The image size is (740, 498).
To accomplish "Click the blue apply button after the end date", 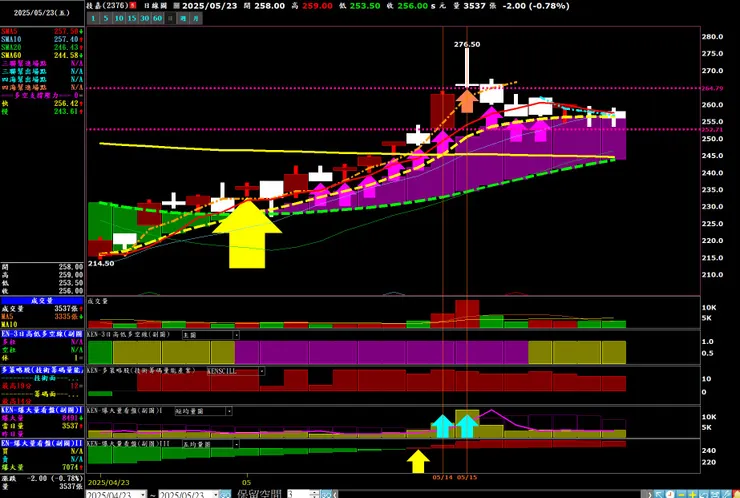I will tap(226, 494).
